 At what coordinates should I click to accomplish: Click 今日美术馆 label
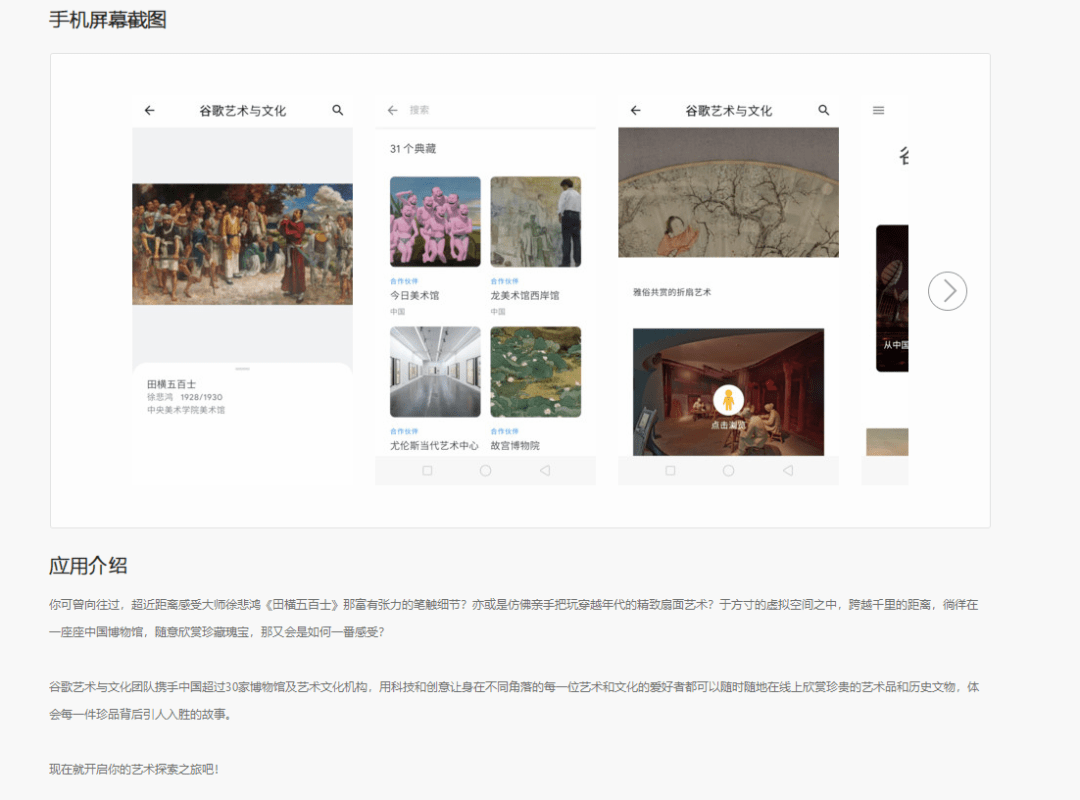click(x=415, y=296)
